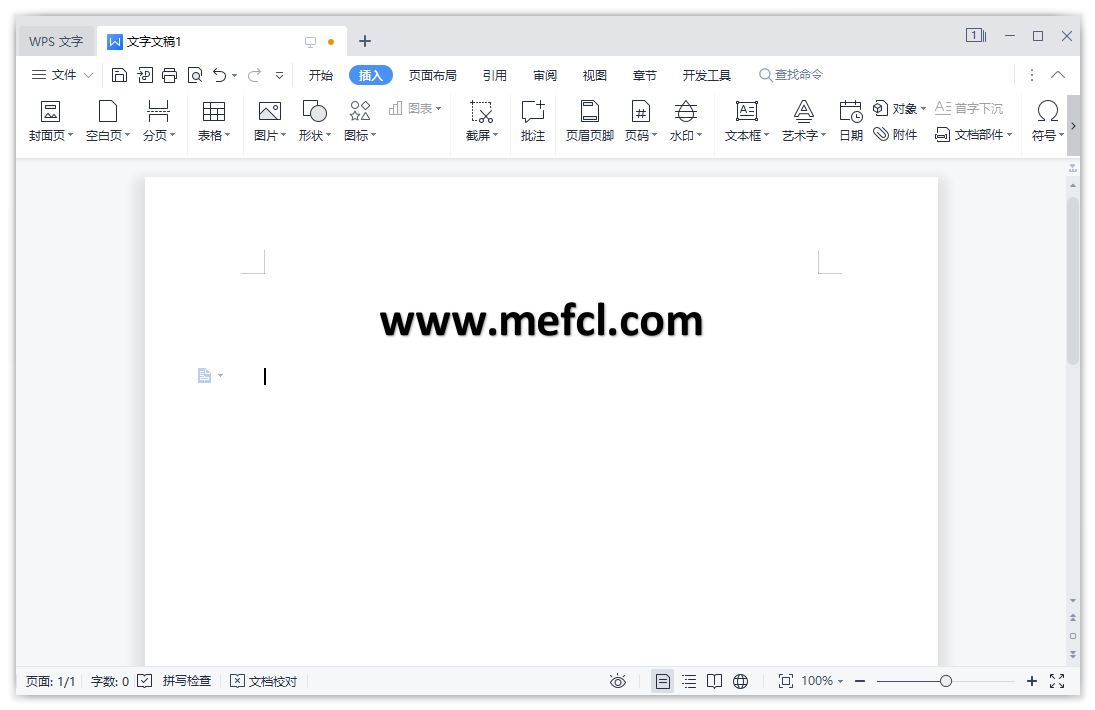Insert a symbol (符号)
Image resolution: width=1095 pixels, height=710 pixels.
tap(1048, 121)
